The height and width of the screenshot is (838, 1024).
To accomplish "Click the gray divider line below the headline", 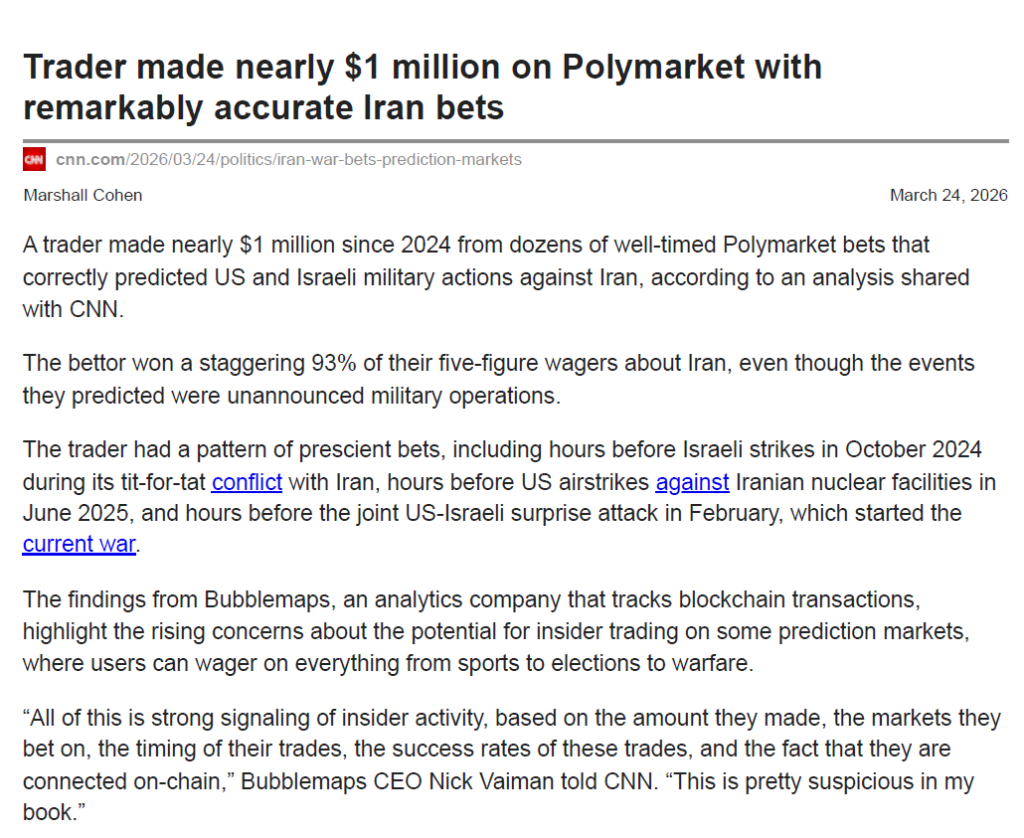I will pyautogui.click(x=515, y=141).
